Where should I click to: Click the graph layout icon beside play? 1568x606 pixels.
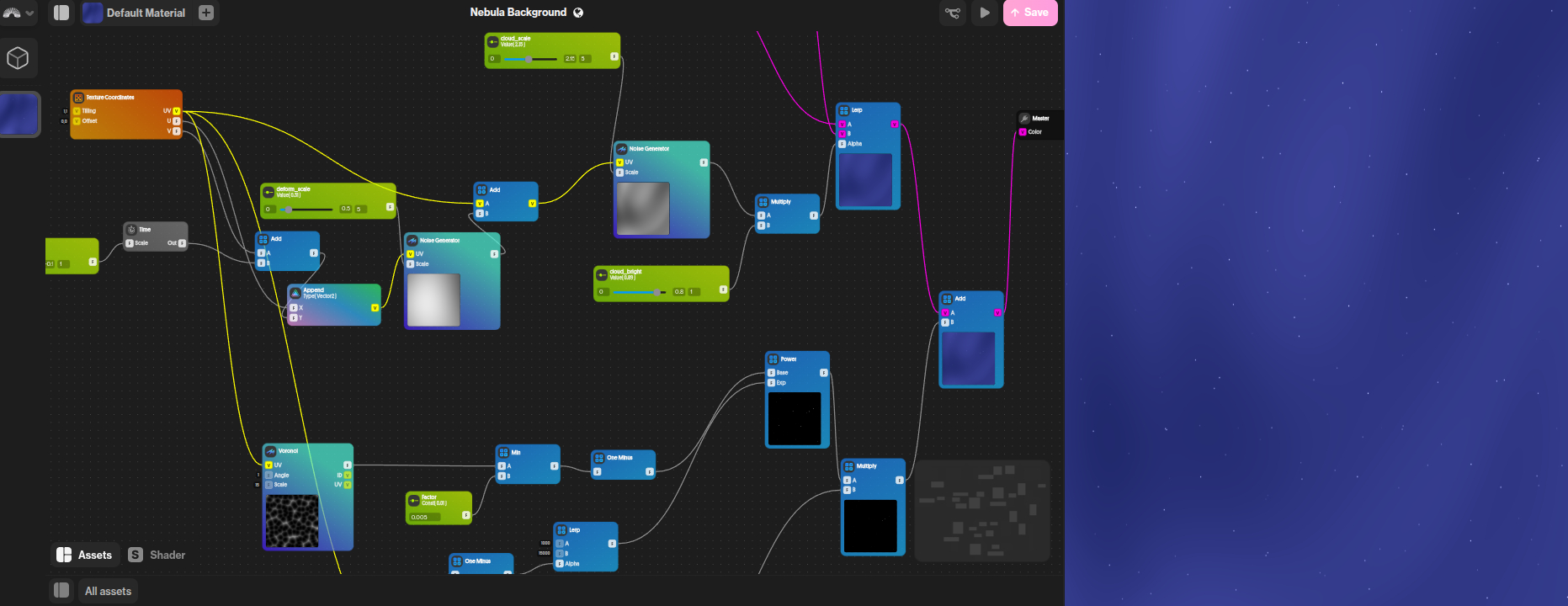click(x=952, y=13)
